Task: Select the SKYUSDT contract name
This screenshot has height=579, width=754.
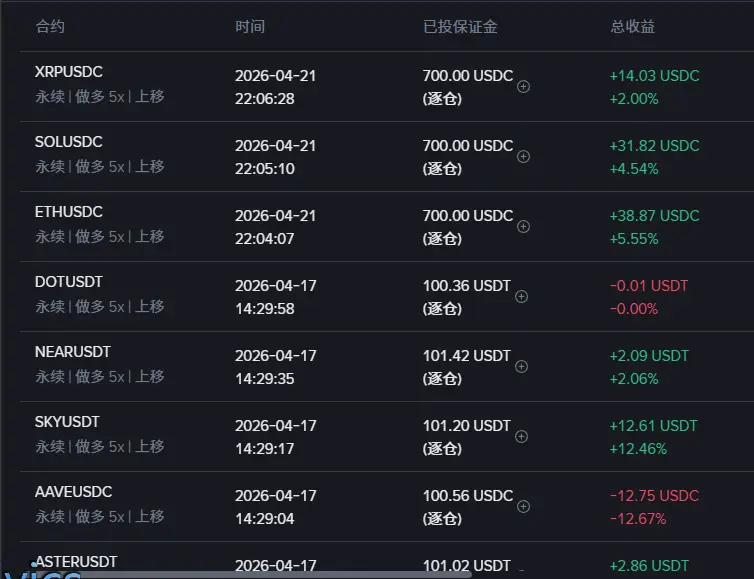Action: [67, 423]
